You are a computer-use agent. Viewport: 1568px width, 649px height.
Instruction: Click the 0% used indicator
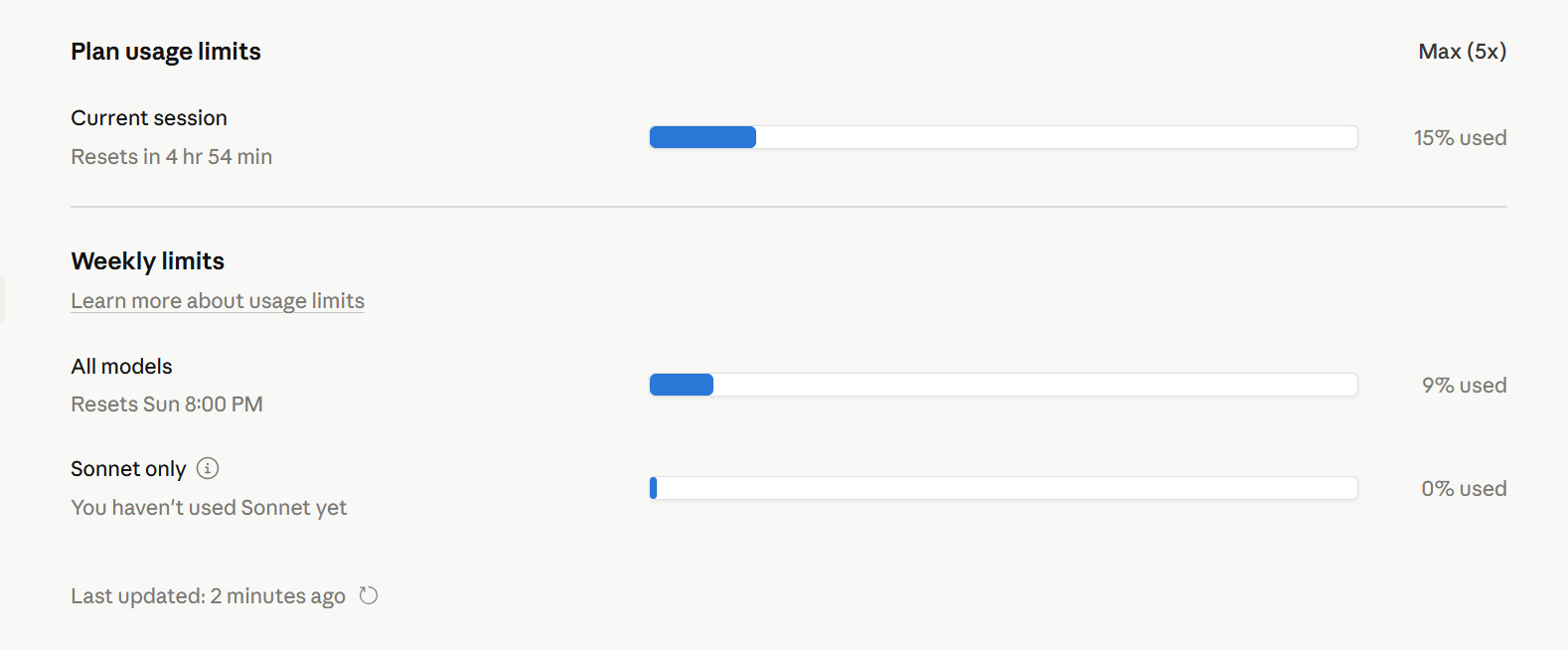[1465, 489]
